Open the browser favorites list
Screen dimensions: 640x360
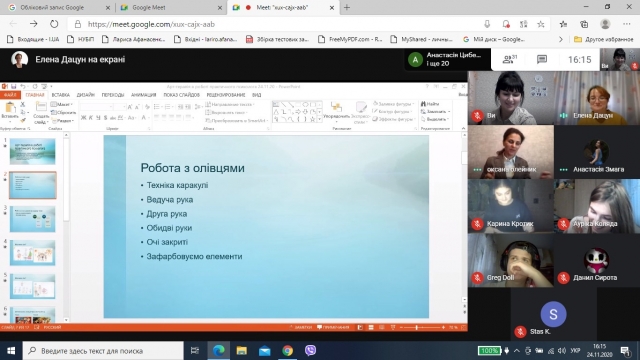tap(563, 24)
